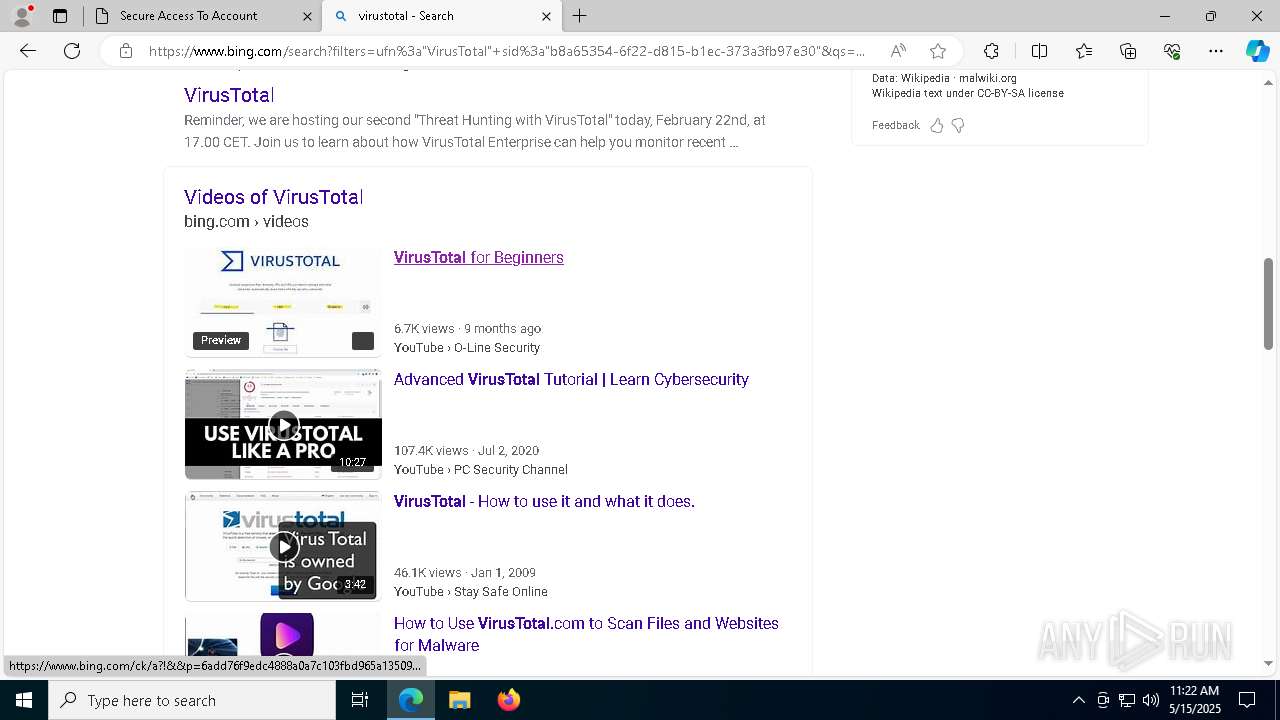The image size is (1280, 720).
Task: Open the Windows Start menu
Action: click(24, 700)
